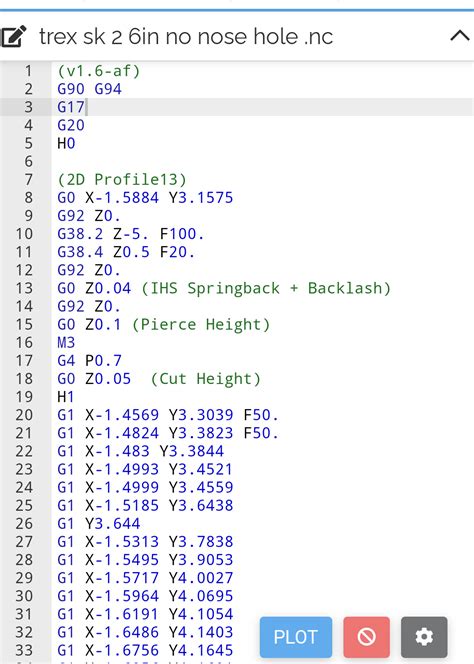The height and width of the screenshot is (664, 474).
Task: Click gutter line number 9
Action: [x=28, y=216]
